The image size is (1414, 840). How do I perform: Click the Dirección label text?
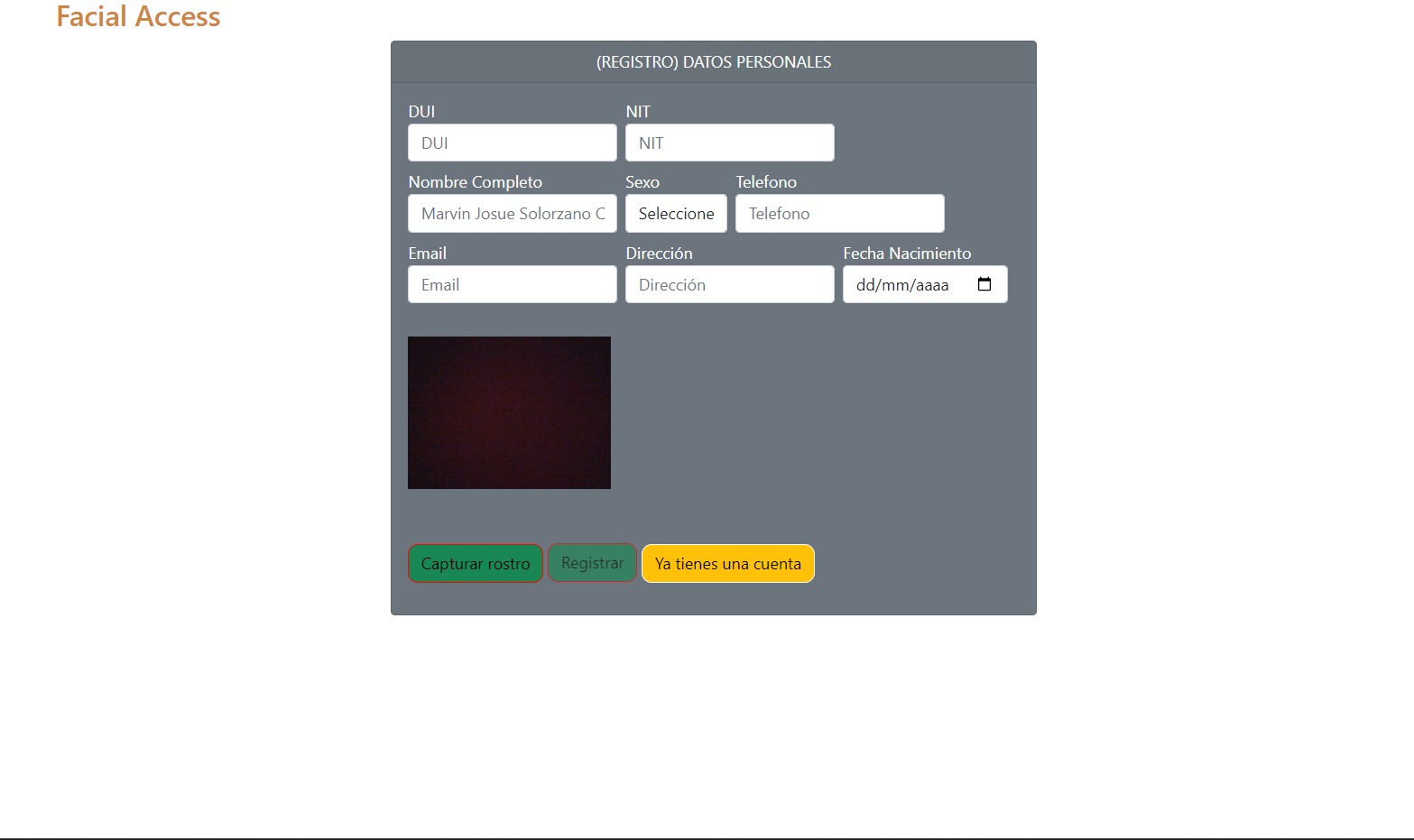pos(659,254)
